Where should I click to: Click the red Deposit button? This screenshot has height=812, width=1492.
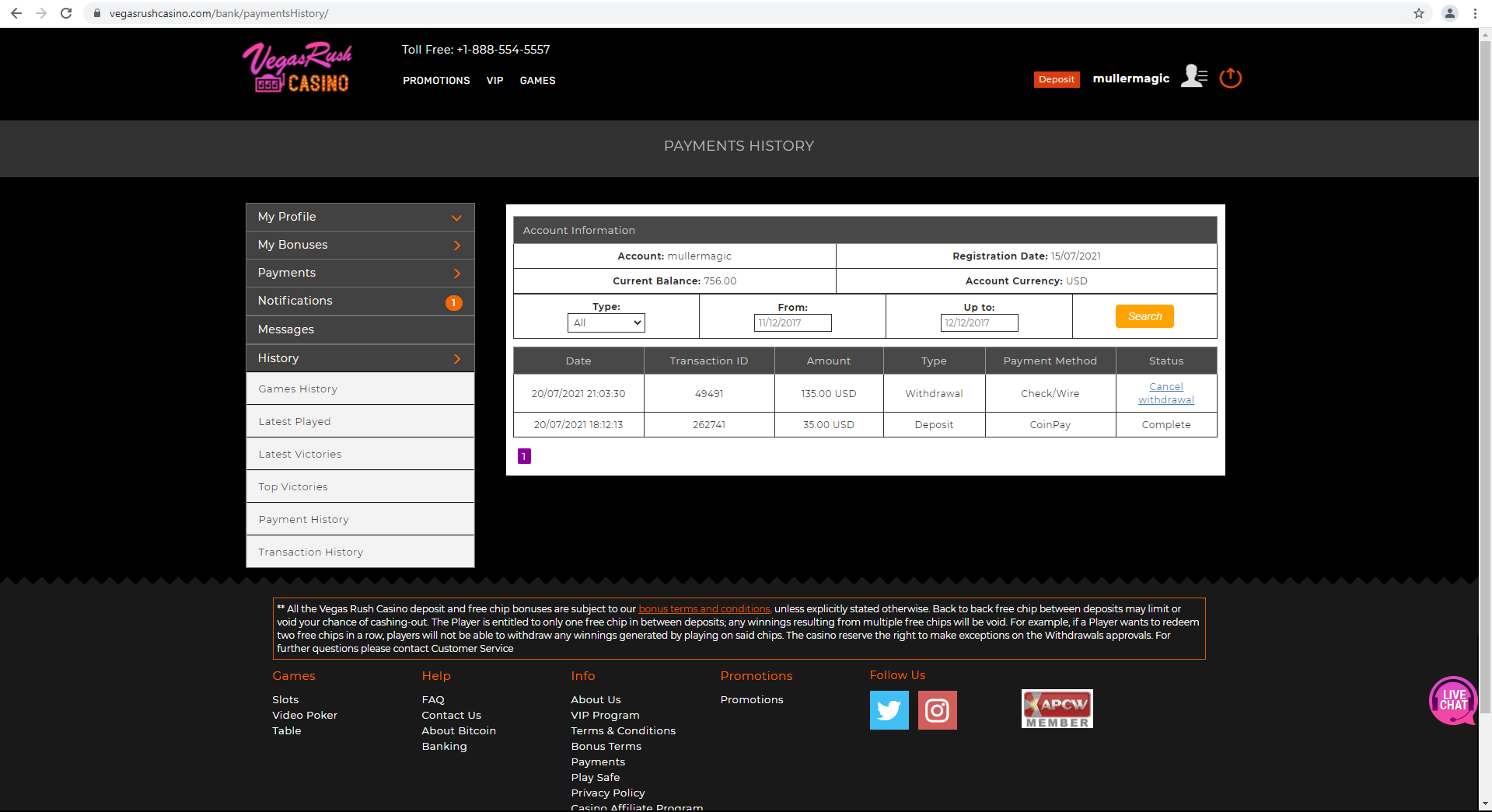(1056, 79)
